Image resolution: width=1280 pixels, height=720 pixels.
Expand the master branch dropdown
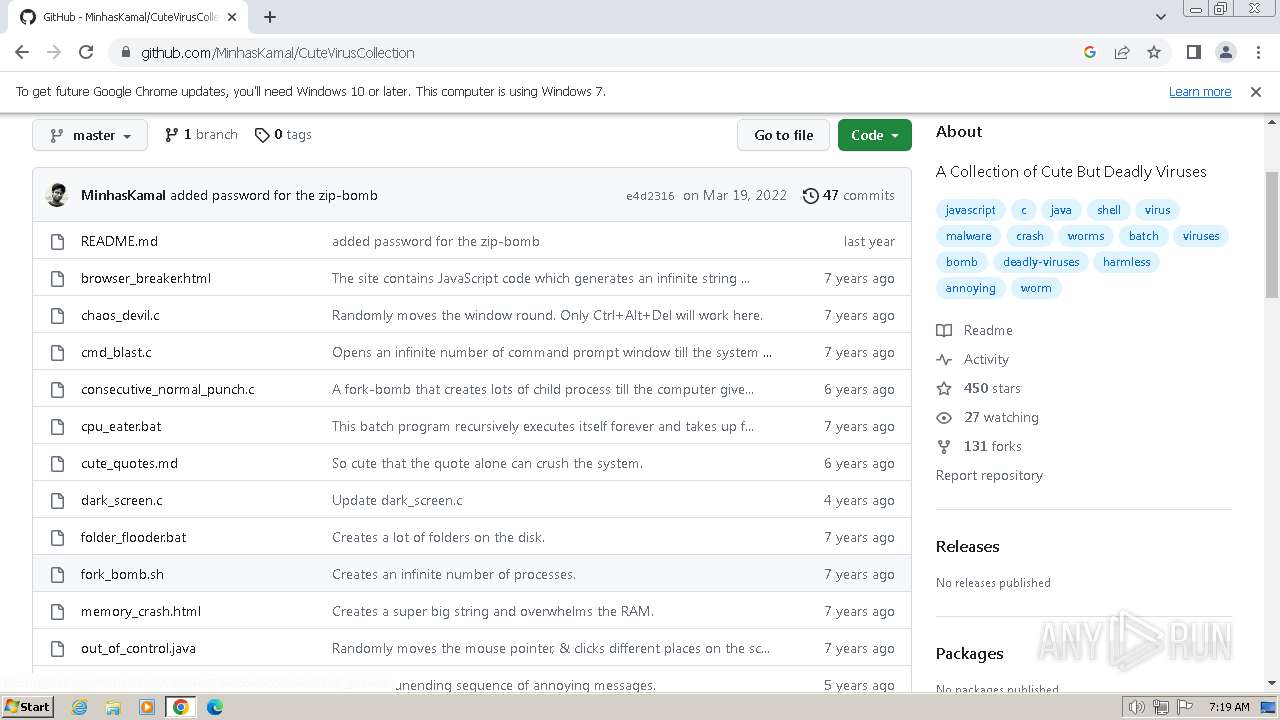coord(90,135)
